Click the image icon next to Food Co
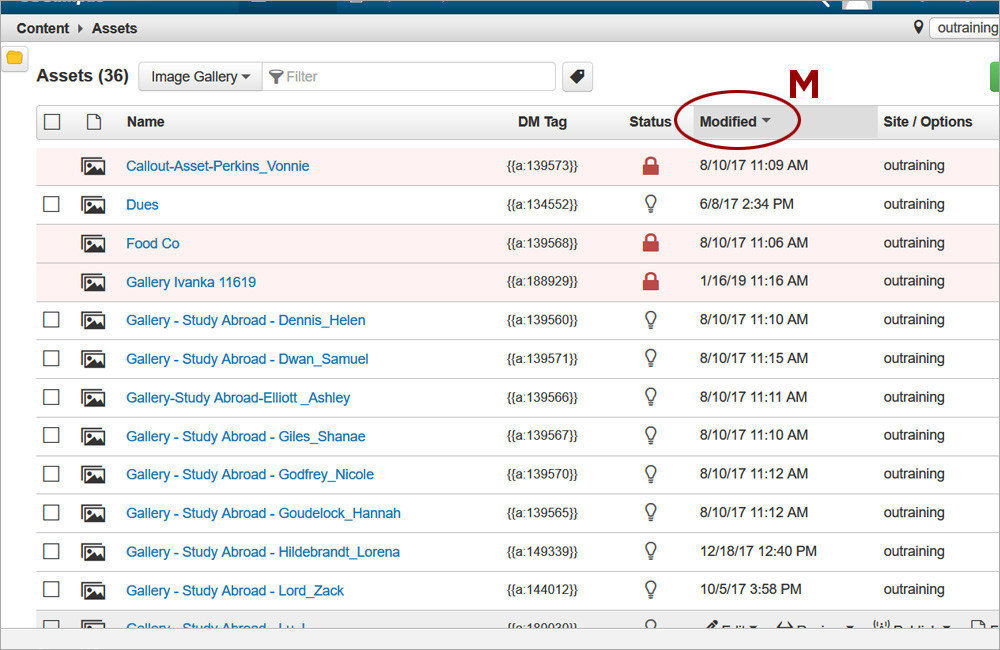This screenshot has width=1000, height=650. [93, 244]
